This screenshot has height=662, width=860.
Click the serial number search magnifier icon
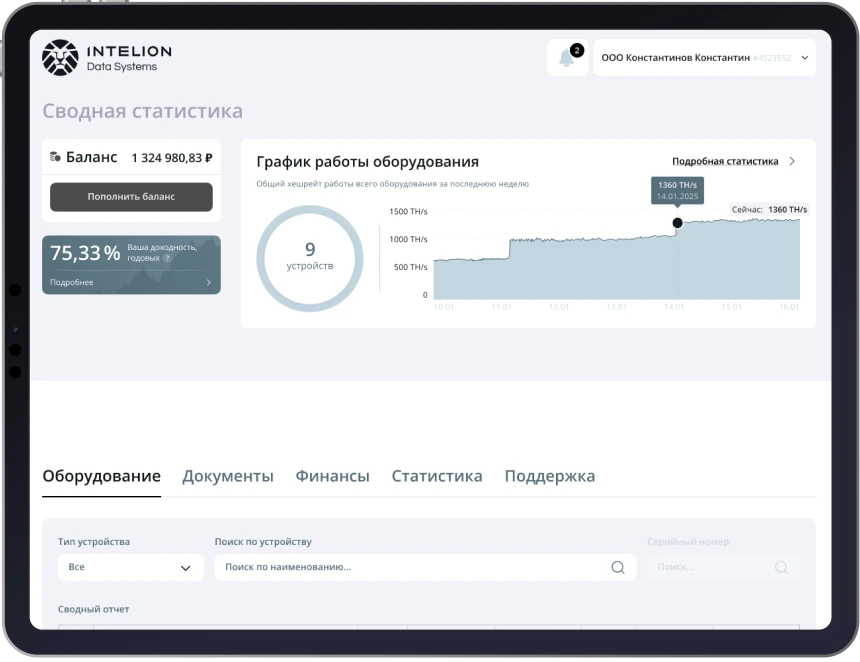(781, 567)
